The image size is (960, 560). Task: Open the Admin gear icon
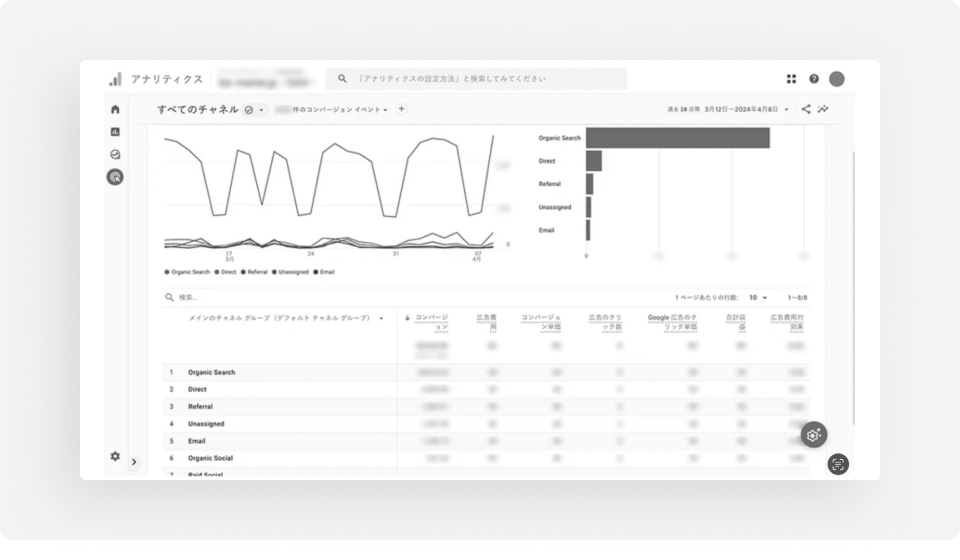[115, 456]
